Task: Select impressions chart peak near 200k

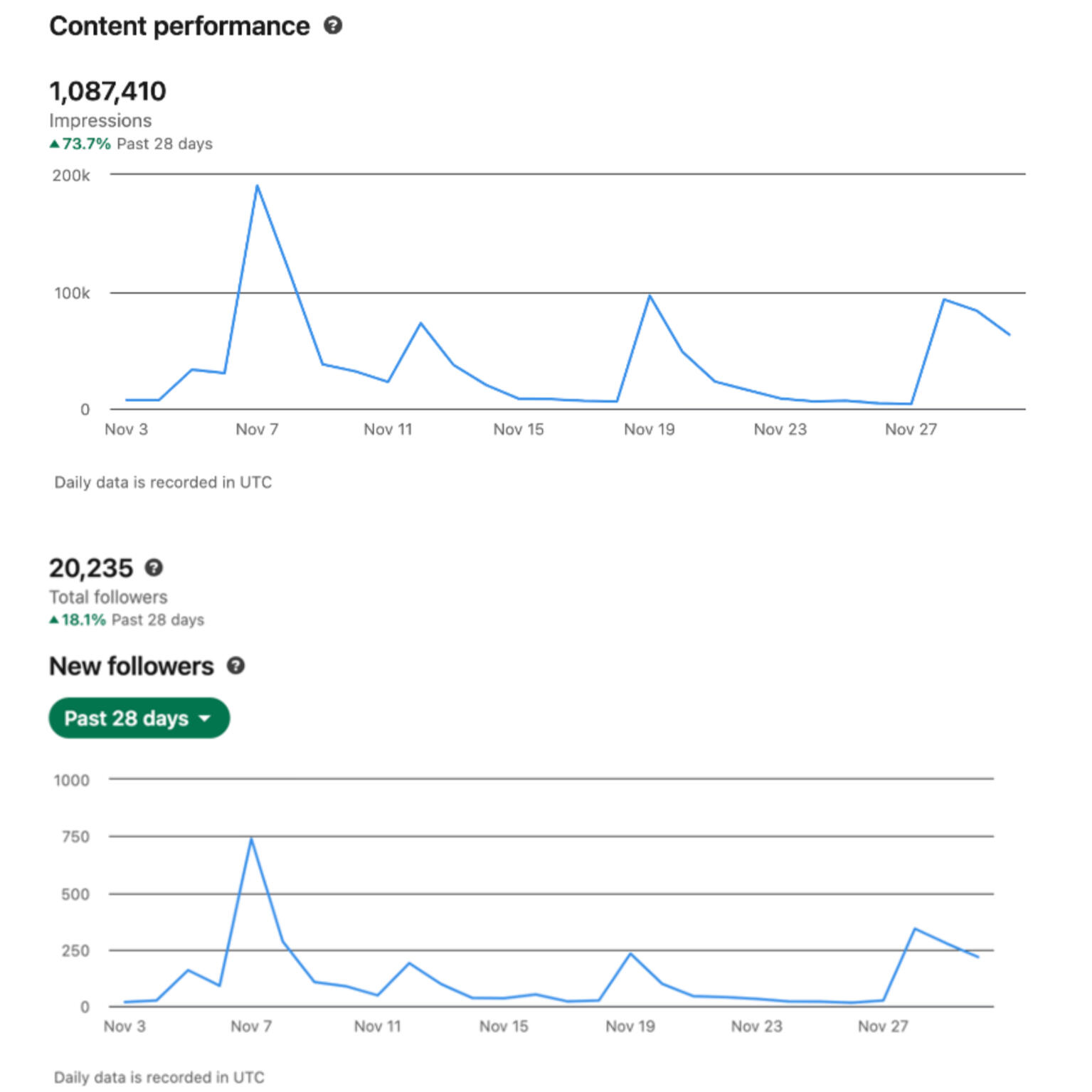Action: click(x=257, y=186)
